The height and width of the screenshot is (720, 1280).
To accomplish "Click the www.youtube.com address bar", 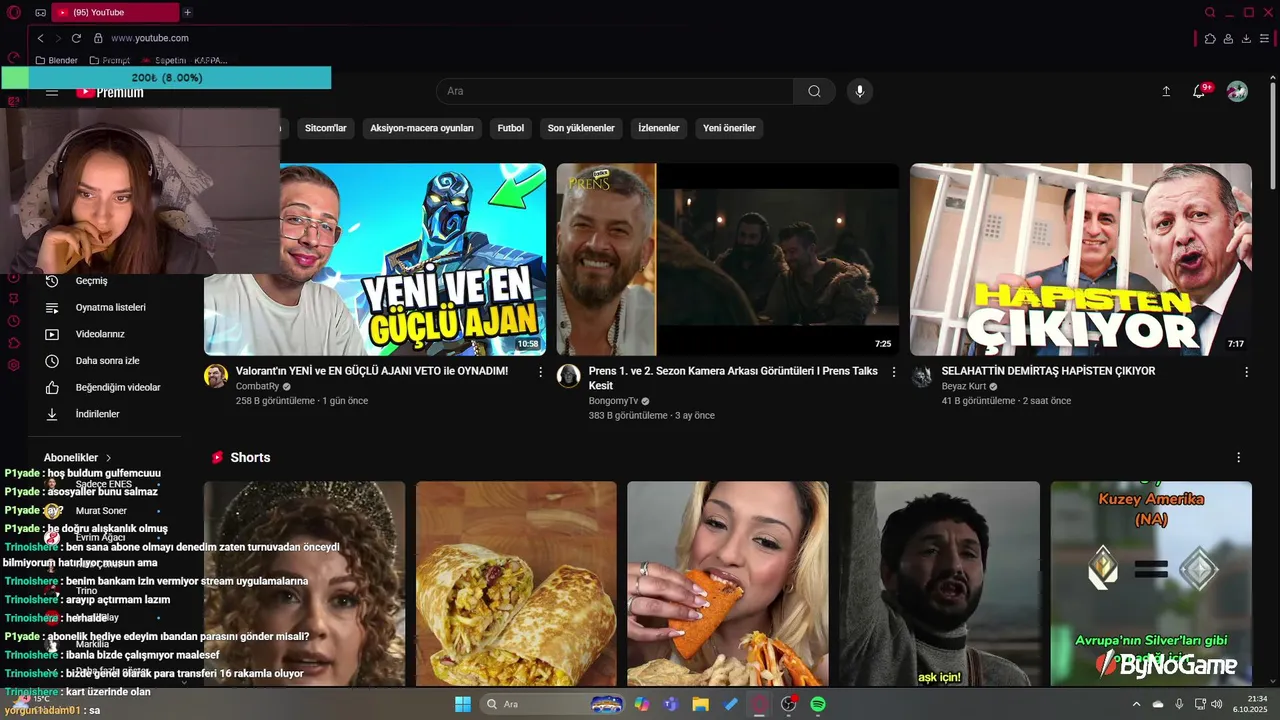I will [x=150, y=38].
